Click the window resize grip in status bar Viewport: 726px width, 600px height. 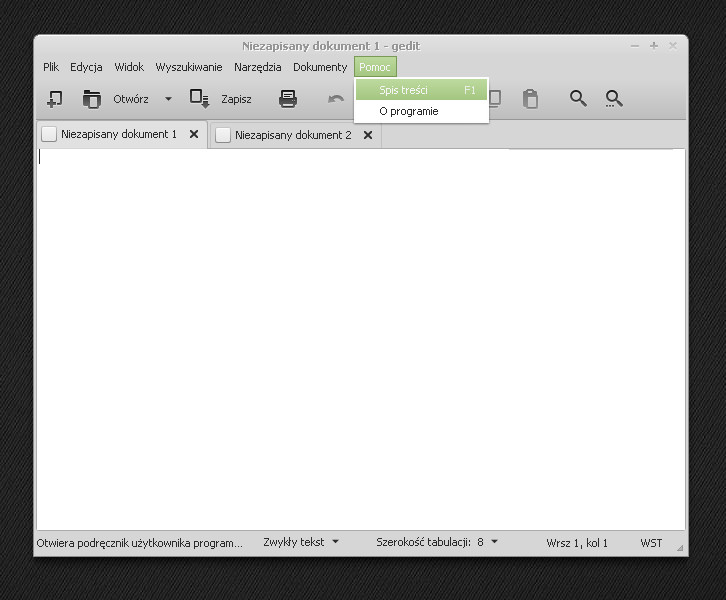(680, 548)
